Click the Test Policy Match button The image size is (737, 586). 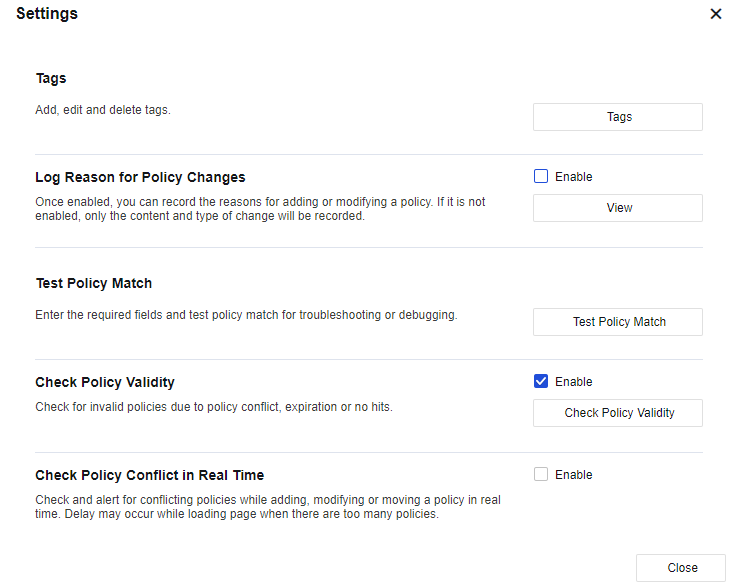pos(617,322)
